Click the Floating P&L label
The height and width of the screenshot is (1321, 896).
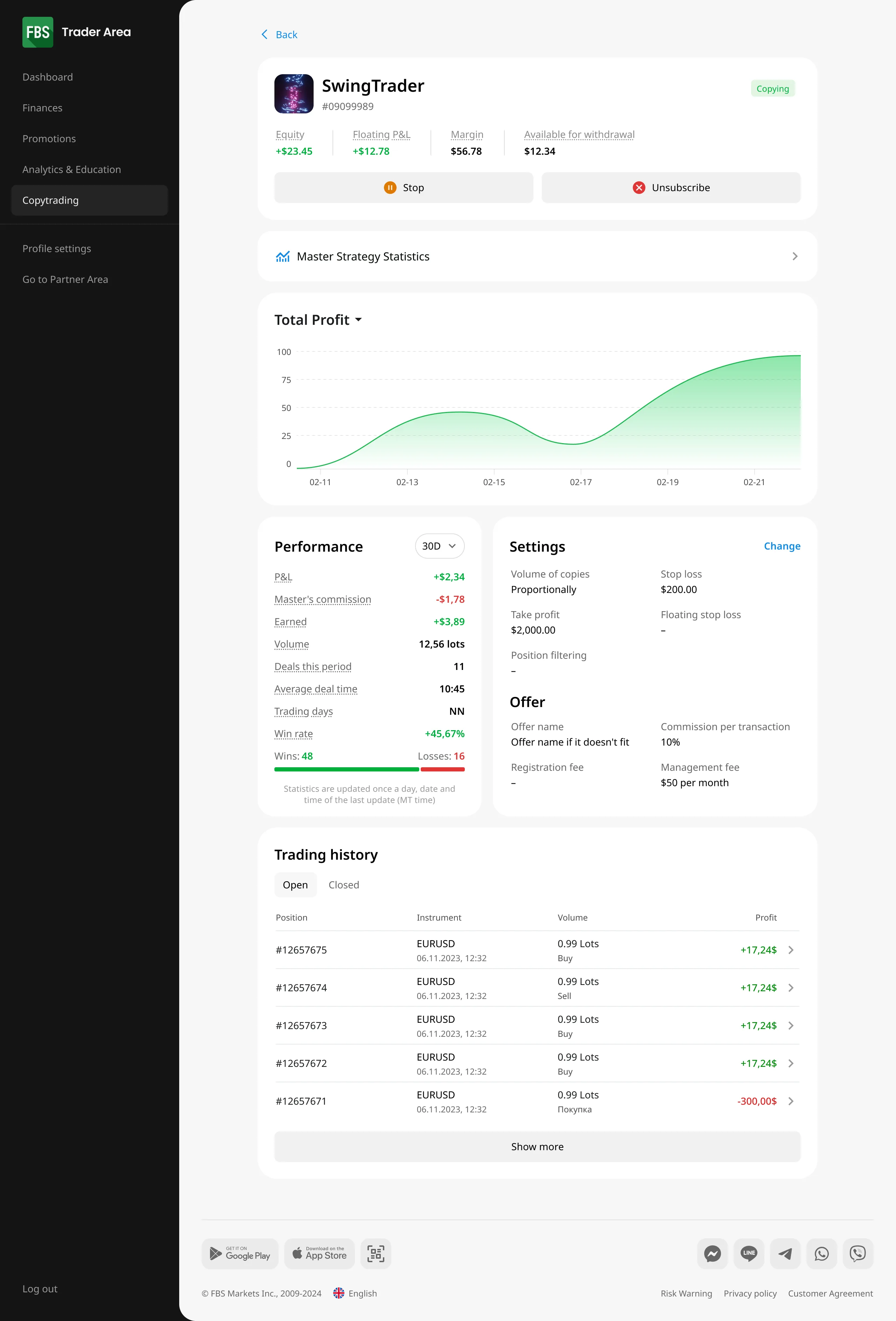[x=381, y=135]
